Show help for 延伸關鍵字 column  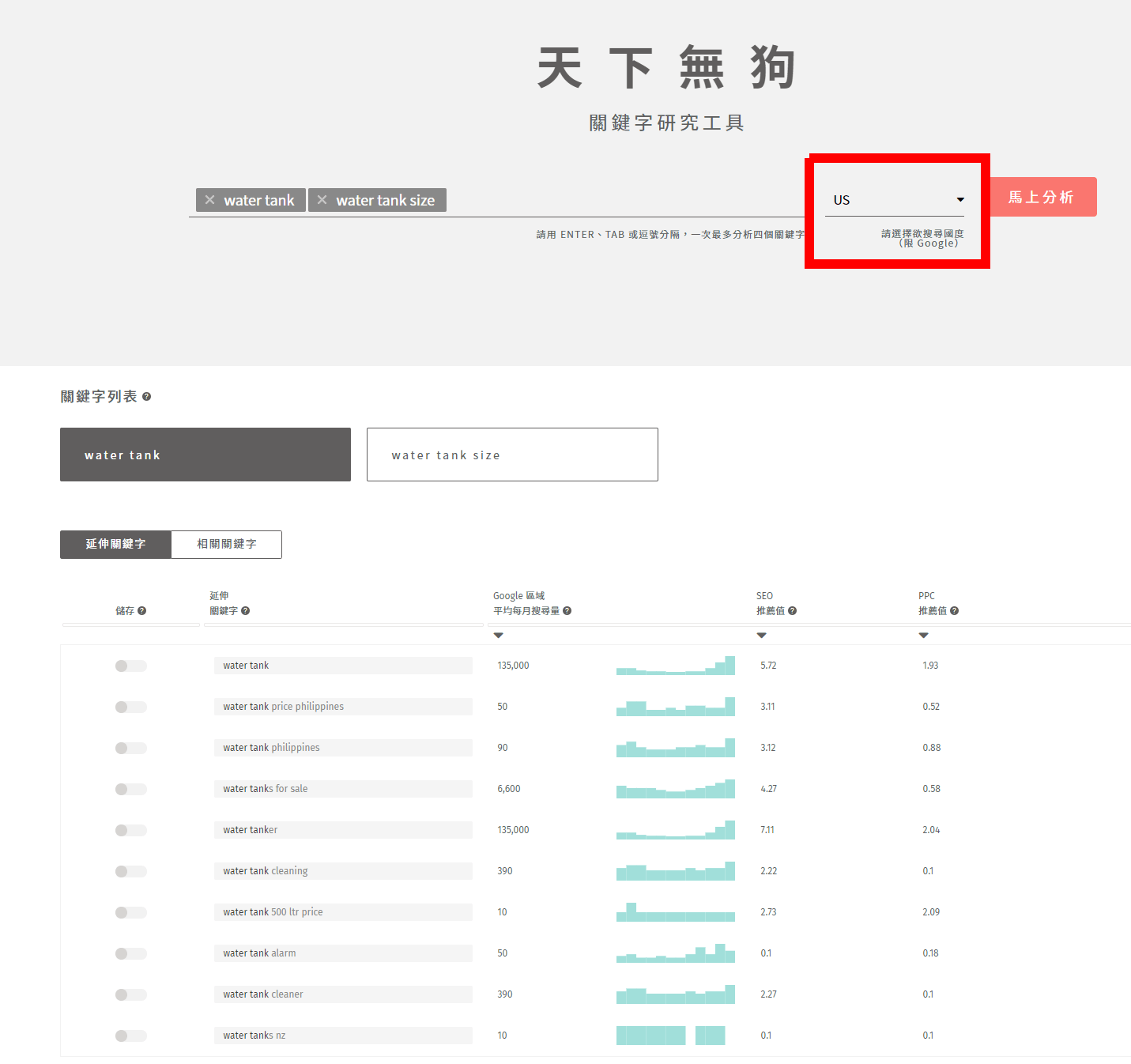(245, 611)
